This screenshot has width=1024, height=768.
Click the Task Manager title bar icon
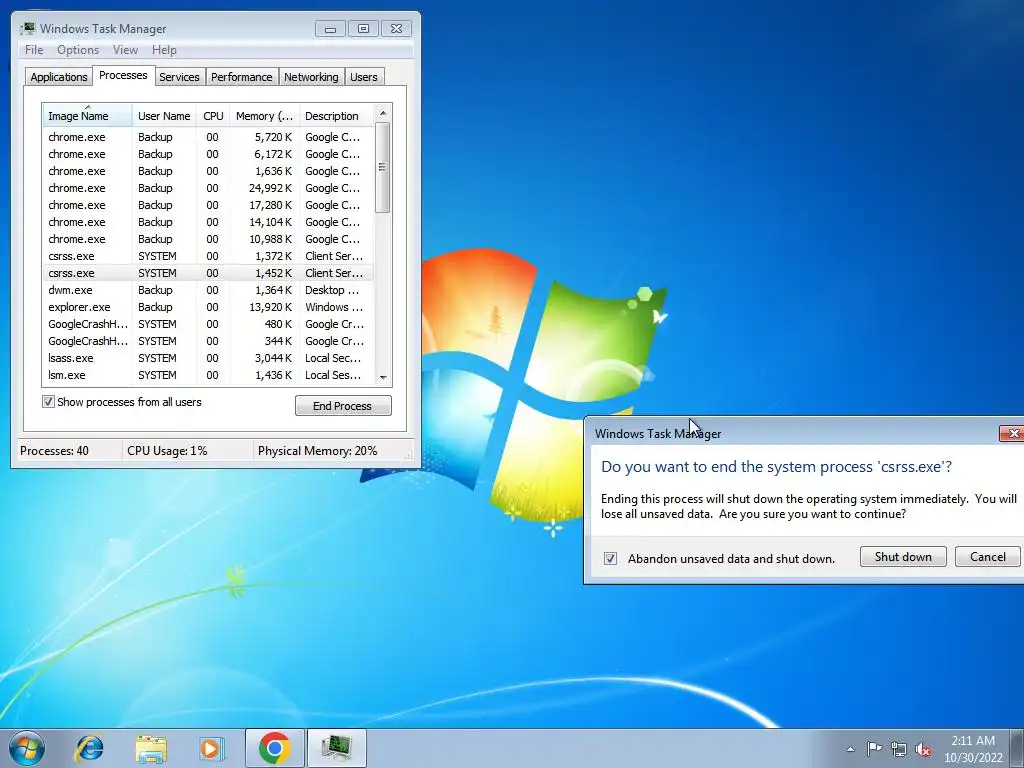point(27,28)
